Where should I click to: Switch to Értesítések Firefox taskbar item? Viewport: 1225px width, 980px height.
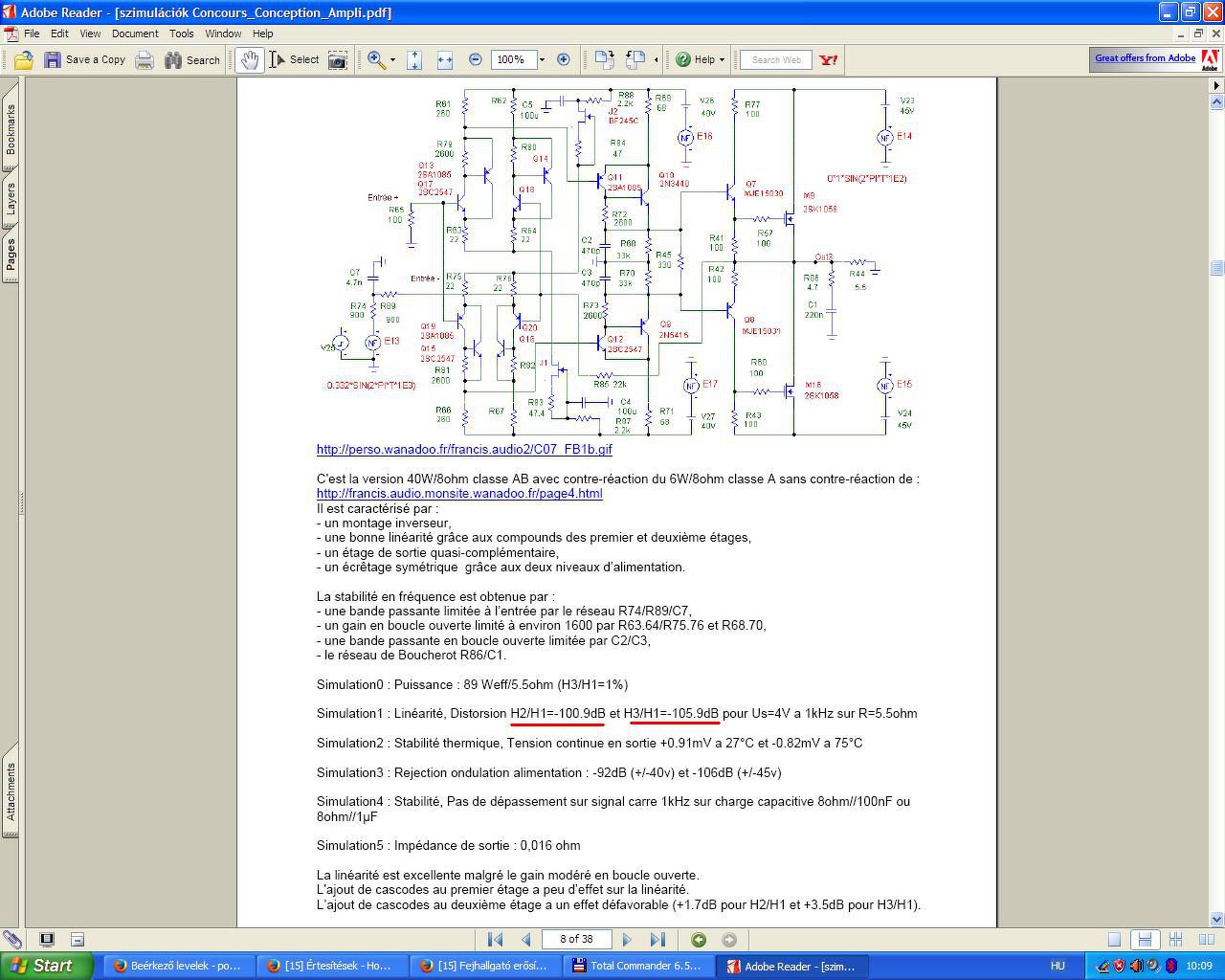pyautogui.click(x=333, y=966)
